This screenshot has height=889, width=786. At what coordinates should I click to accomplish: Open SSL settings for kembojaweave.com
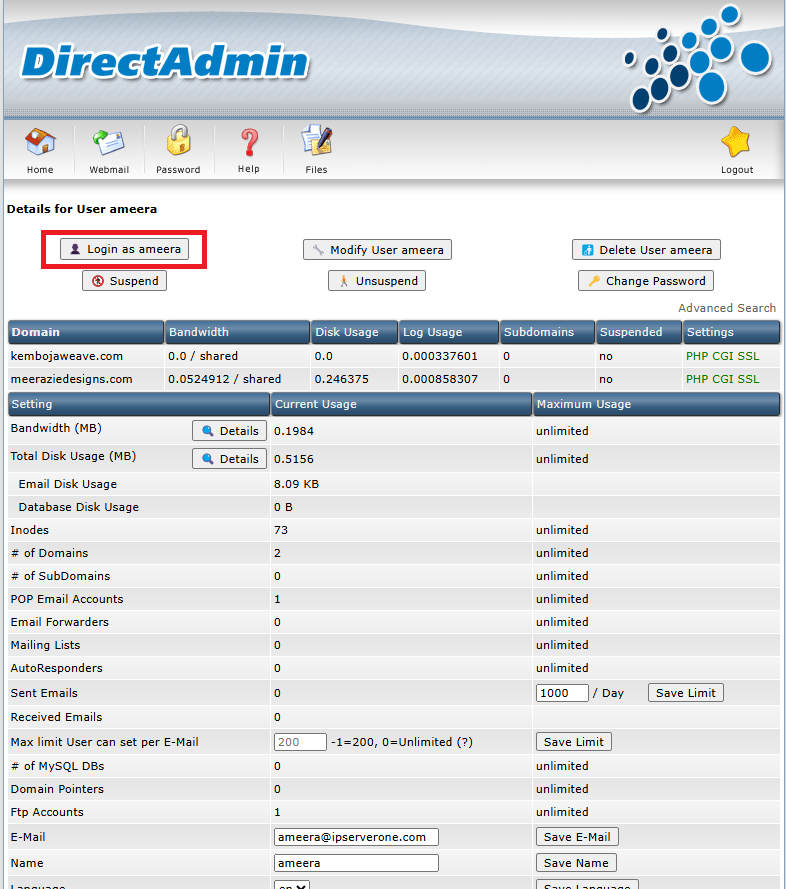pos(748,356)
